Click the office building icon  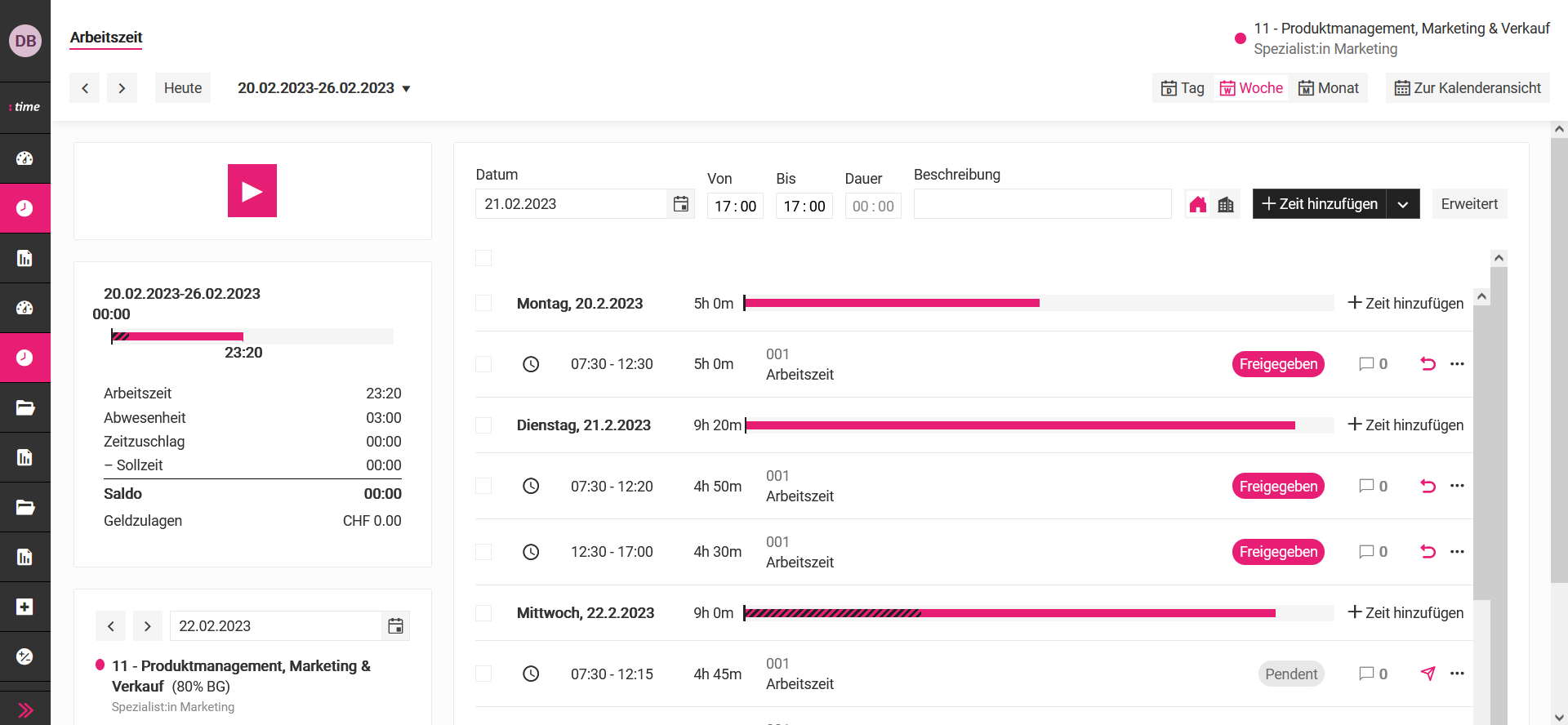(1226, 205)
